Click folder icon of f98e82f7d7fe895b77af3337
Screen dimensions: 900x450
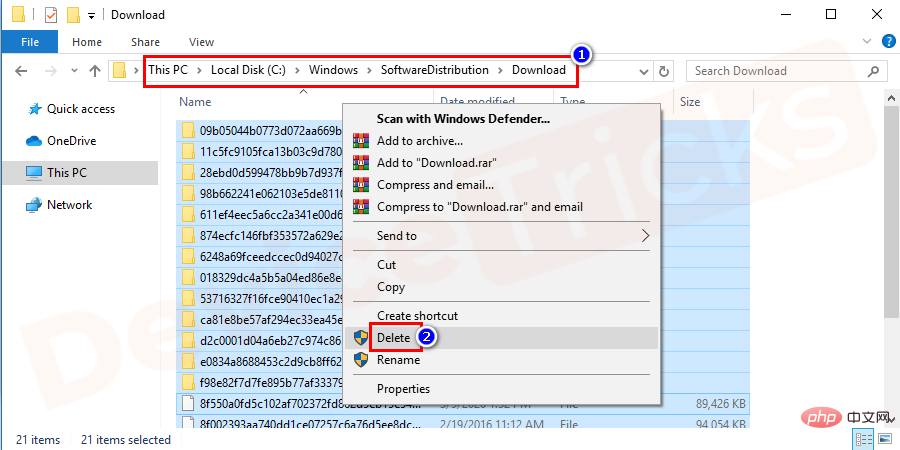[x=188, y=382]
